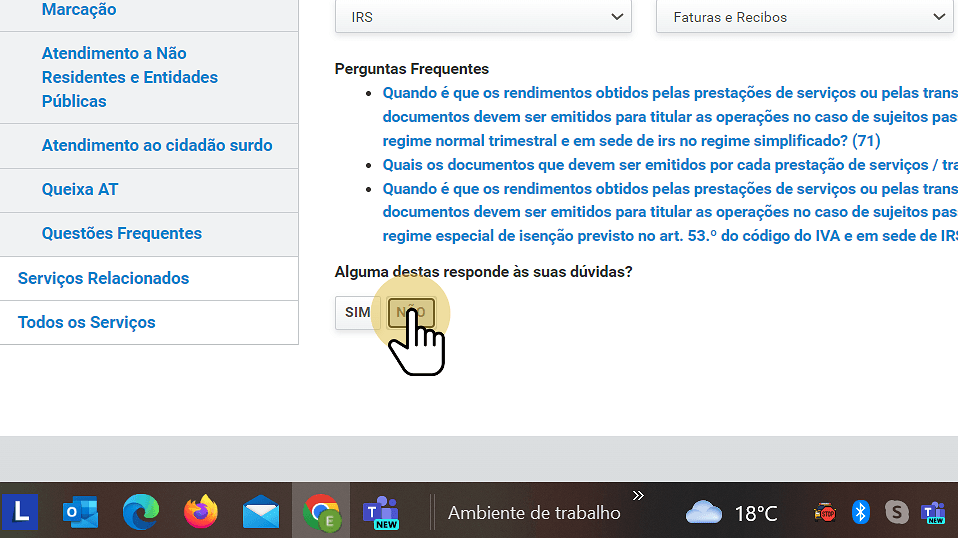Click 'Perguntas Frequentes' heading

[412, 69]
